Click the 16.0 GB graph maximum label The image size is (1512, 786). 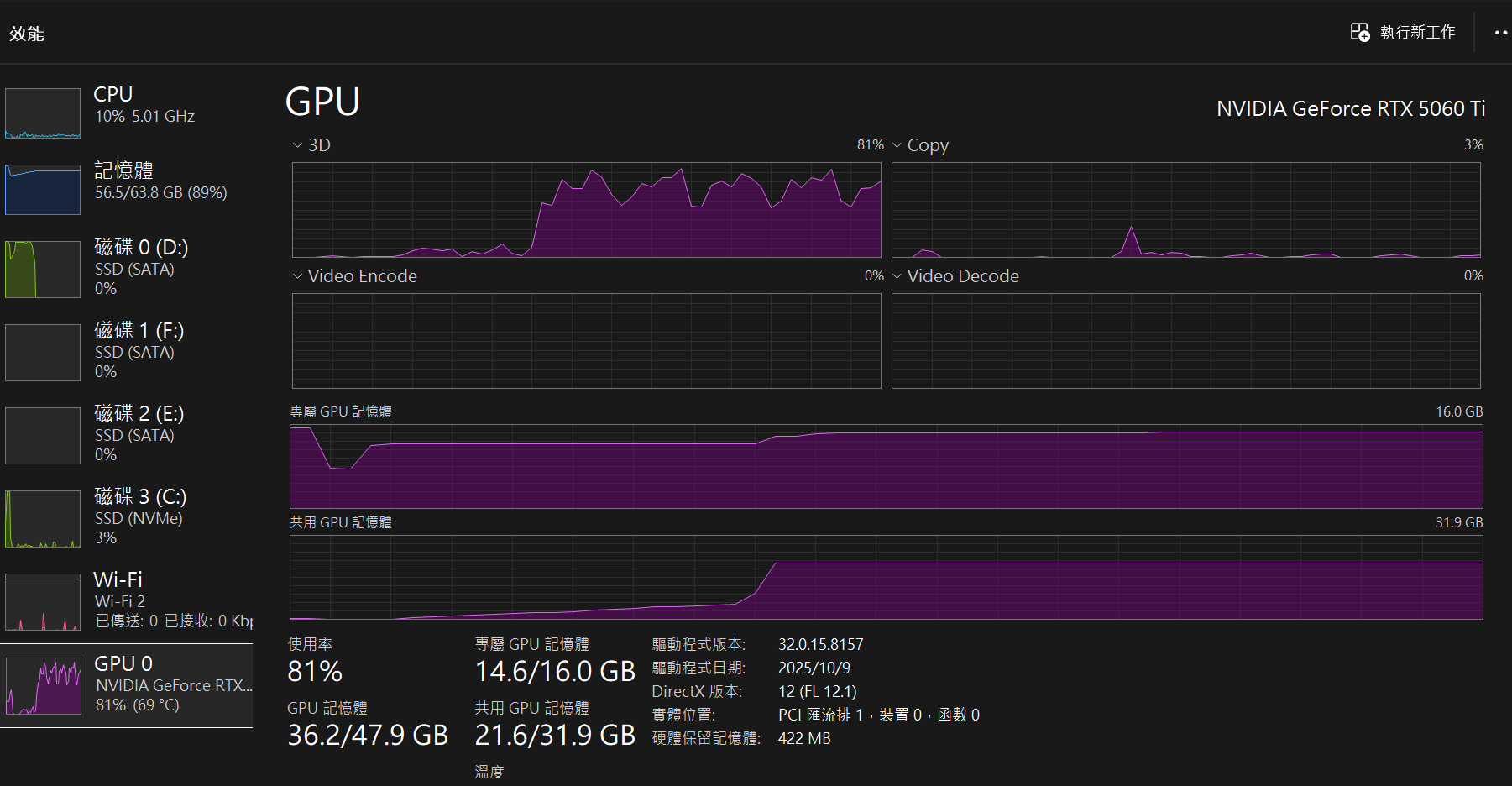click(1459, 411)
